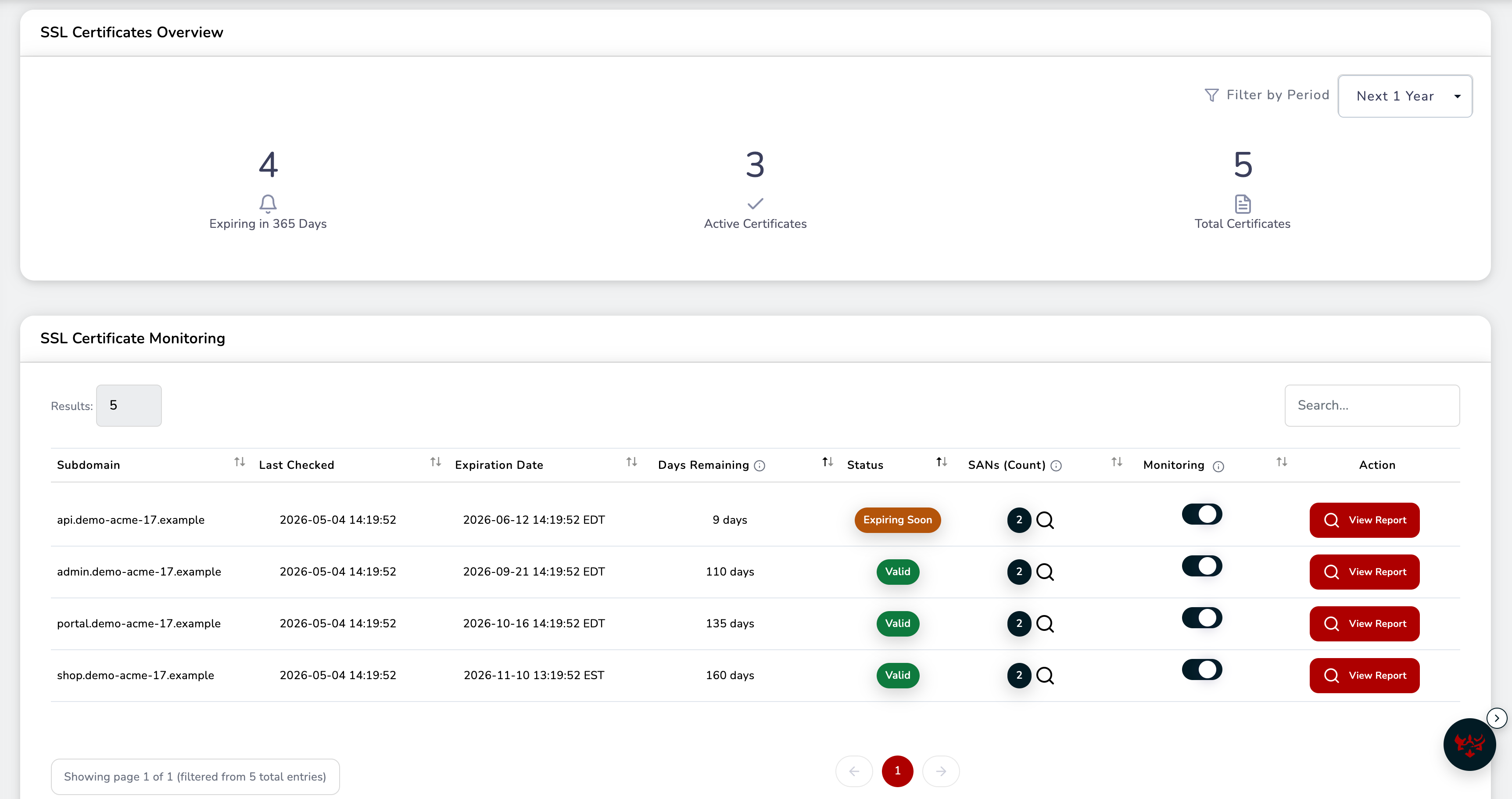Image resolution: width=1512 pixels, height=799 pixels.
Task: View Report for api.demo-acme-17.example
Action: [1365, 520]
